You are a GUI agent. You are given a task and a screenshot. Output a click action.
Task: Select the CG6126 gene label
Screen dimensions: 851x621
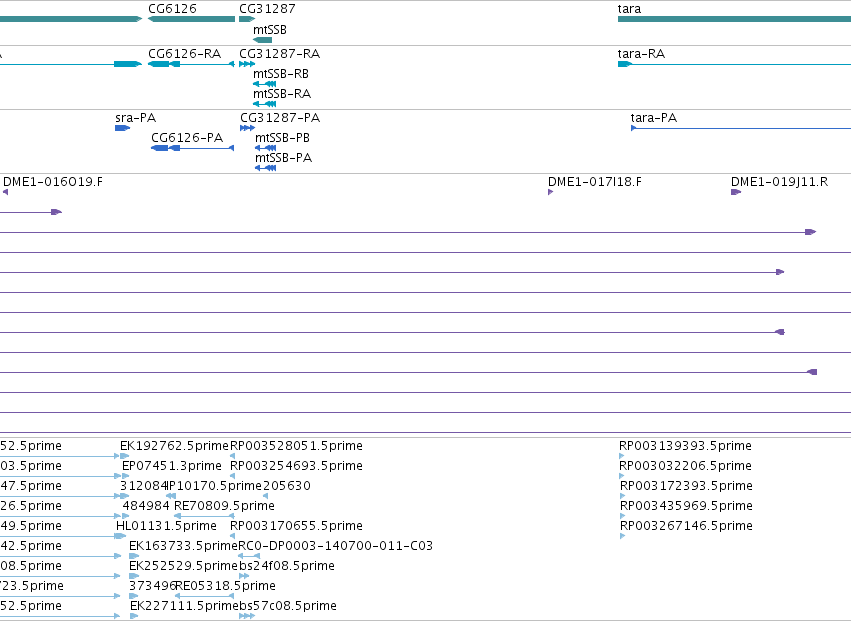pyautogui.click(x=173, y=9)
